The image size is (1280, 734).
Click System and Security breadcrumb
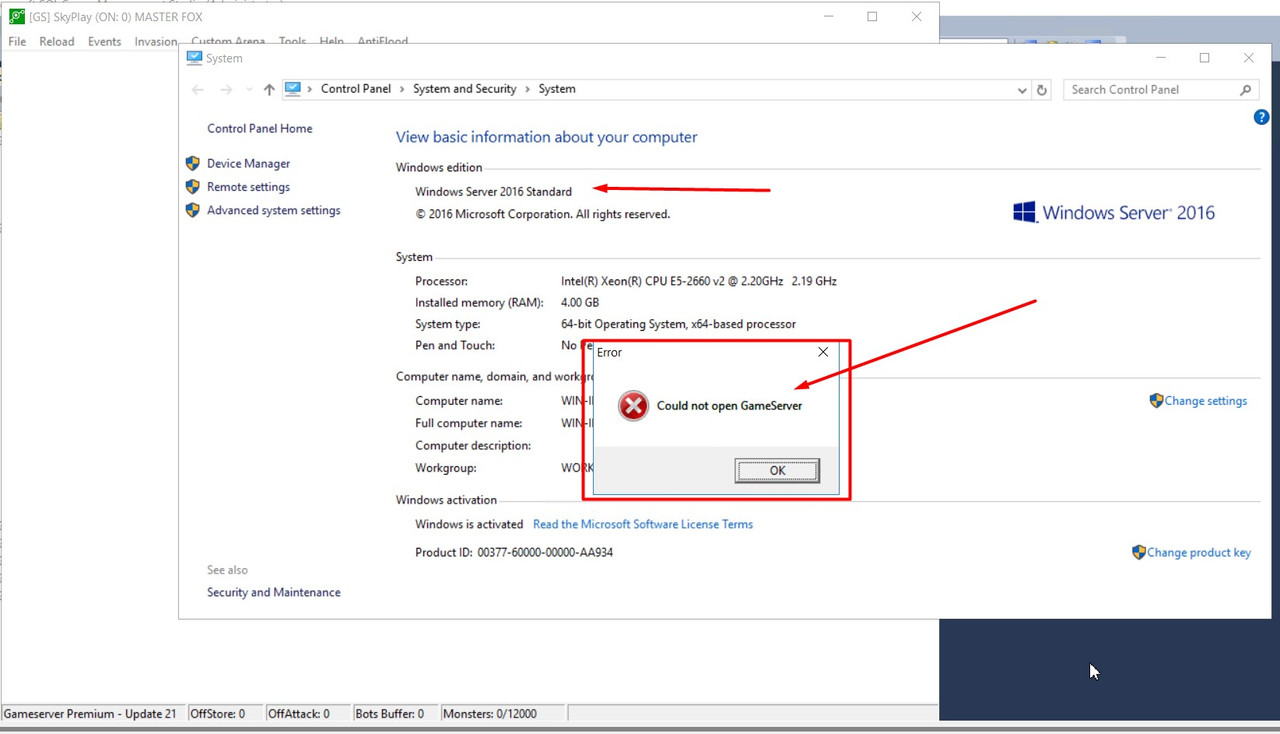[x=464, y=89]
